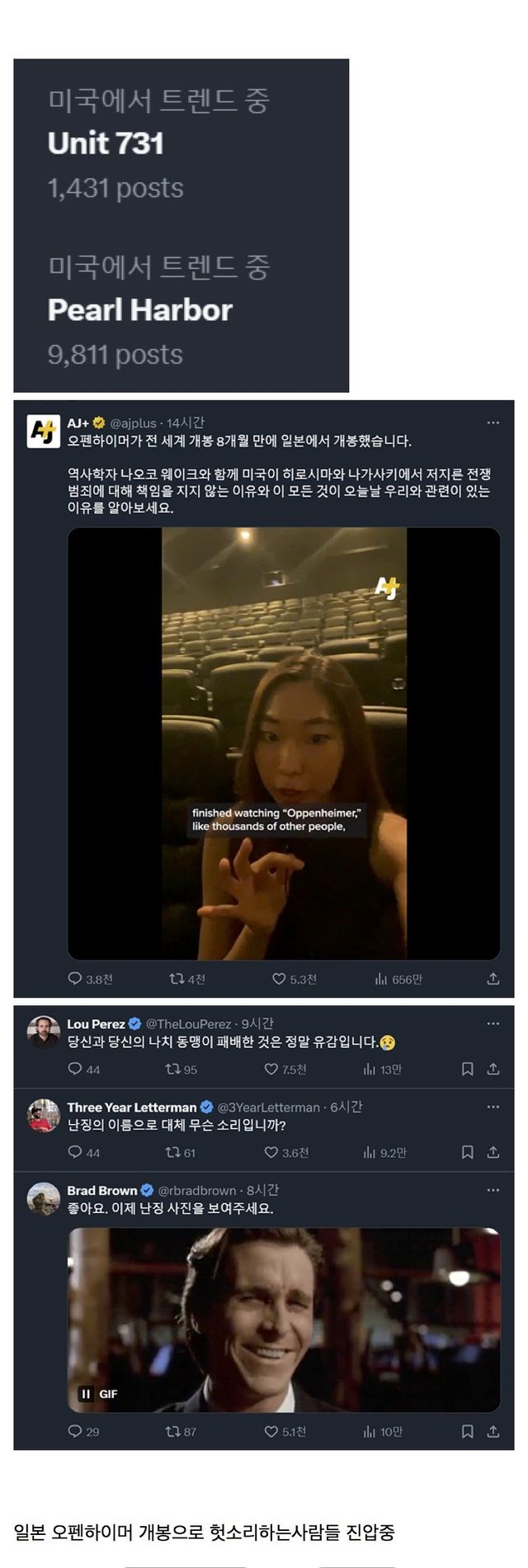Like Three Year Letterman's reply
This screenshot has width=528, height=1568.
click(x=271, y=1152)
